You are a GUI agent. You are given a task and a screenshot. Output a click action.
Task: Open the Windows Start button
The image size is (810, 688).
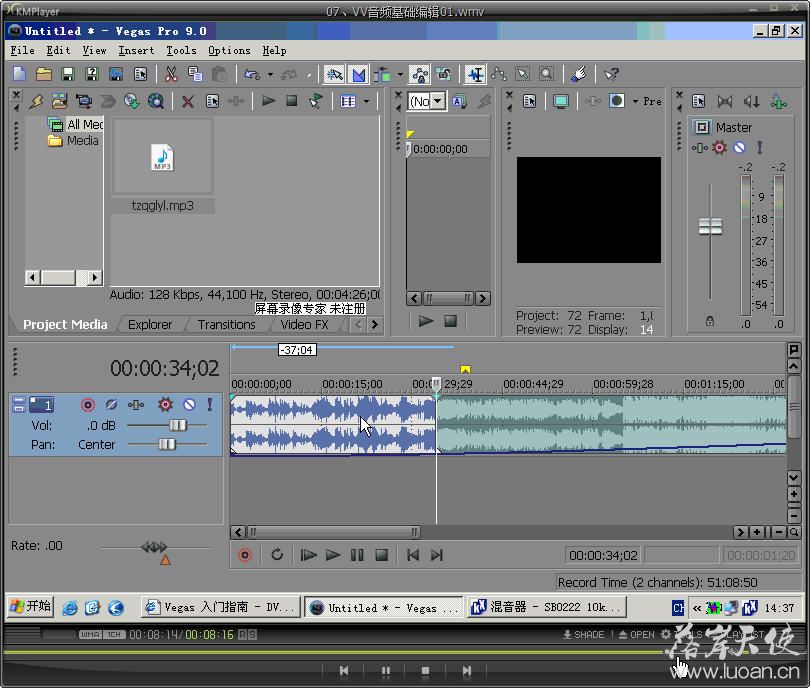(31, 606)
